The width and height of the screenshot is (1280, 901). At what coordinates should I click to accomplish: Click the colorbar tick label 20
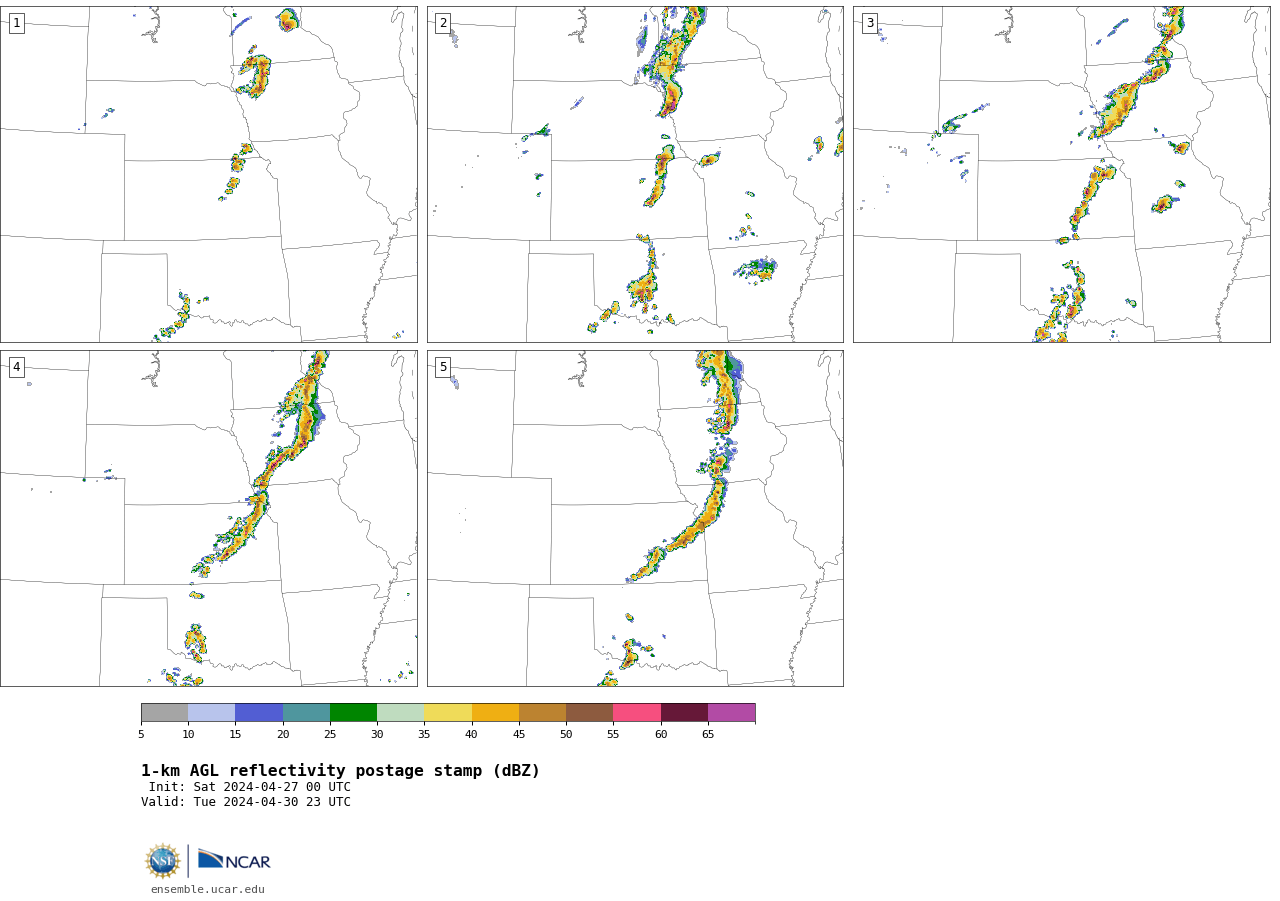pyautogui.click(x=283, y=735)
